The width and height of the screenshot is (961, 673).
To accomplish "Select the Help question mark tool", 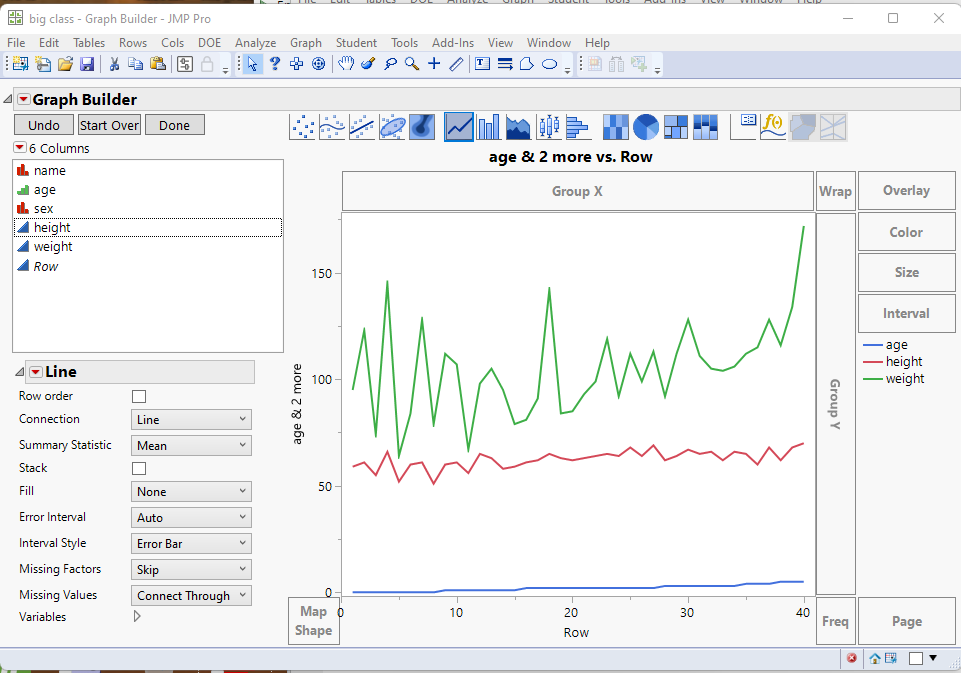I will 275,64.
